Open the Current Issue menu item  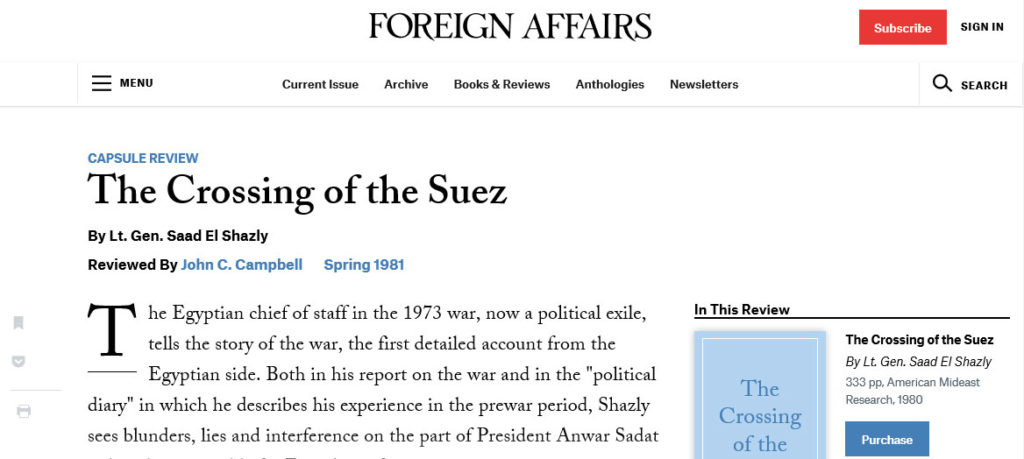[320, 84]
